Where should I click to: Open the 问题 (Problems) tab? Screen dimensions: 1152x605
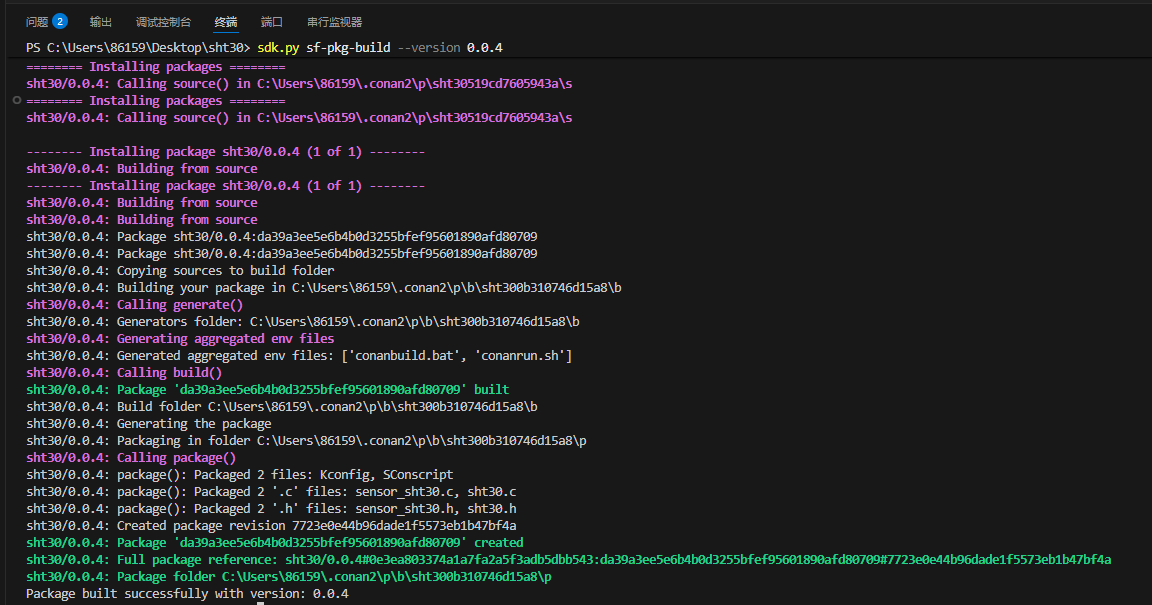37,21
